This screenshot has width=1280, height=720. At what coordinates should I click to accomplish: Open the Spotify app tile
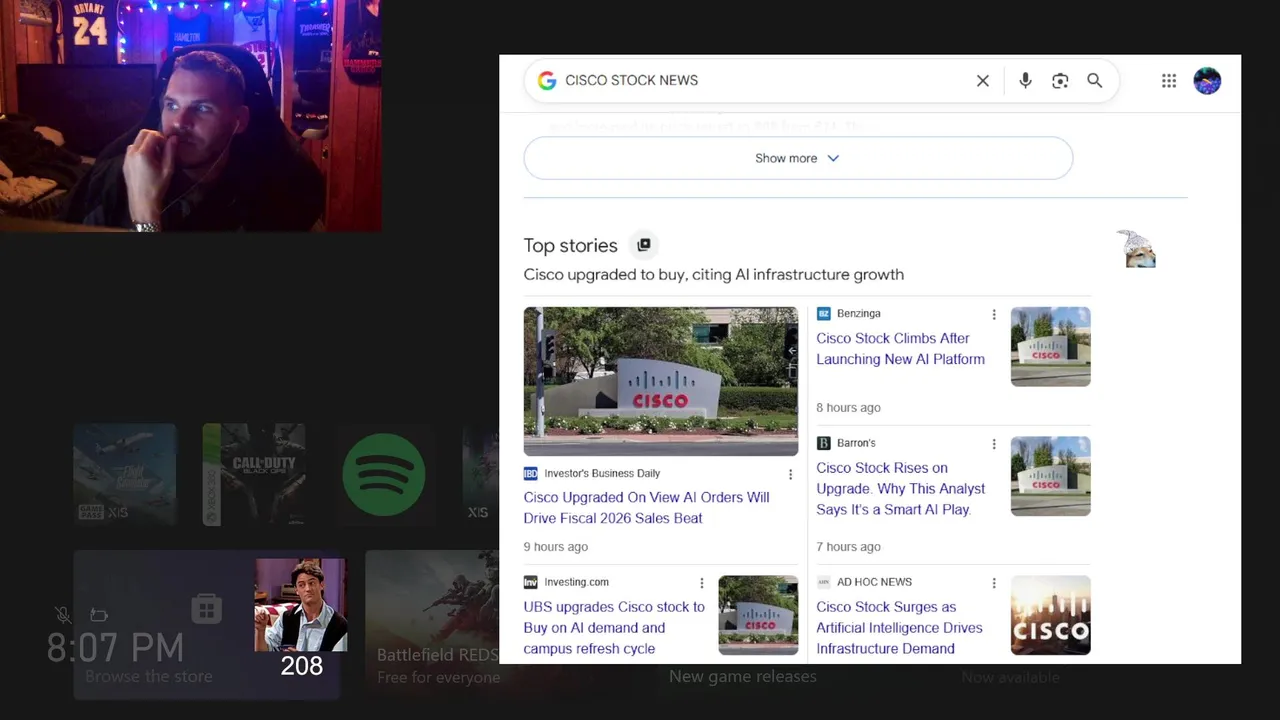point(384,474)
